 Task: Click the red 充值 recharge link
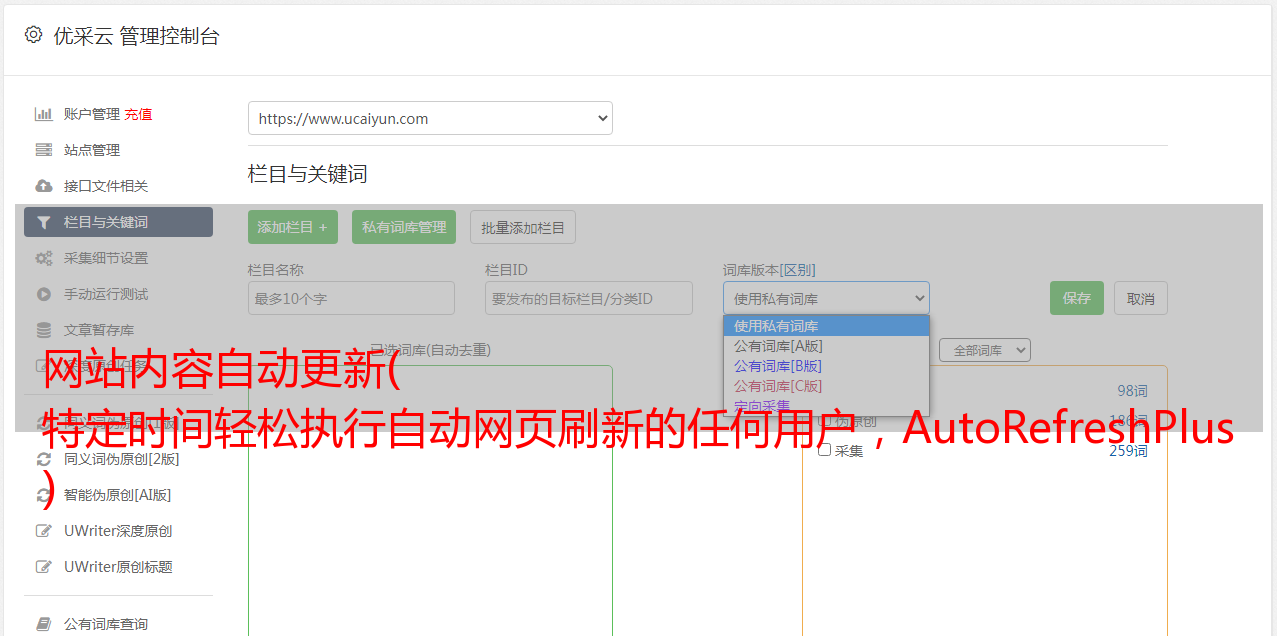[138, 114]
